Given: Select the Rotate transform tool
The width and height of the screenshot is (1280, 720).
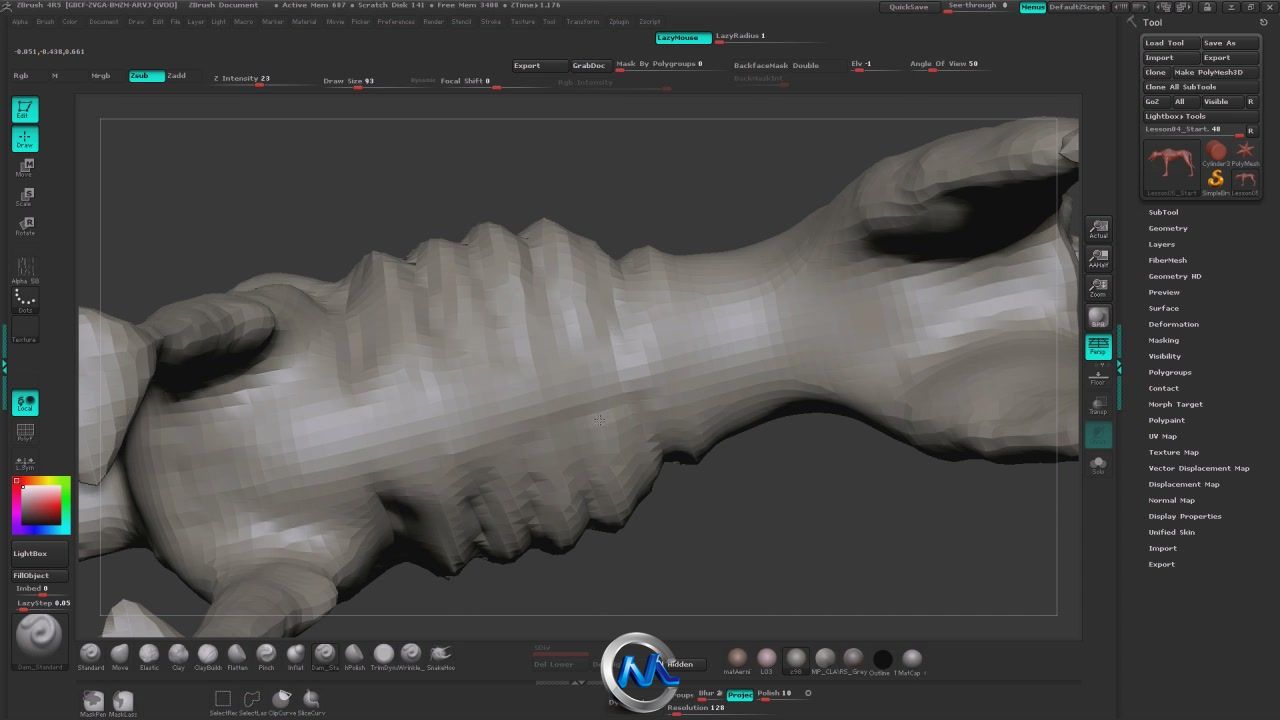Looking at the screenshot, I should 25,226.
